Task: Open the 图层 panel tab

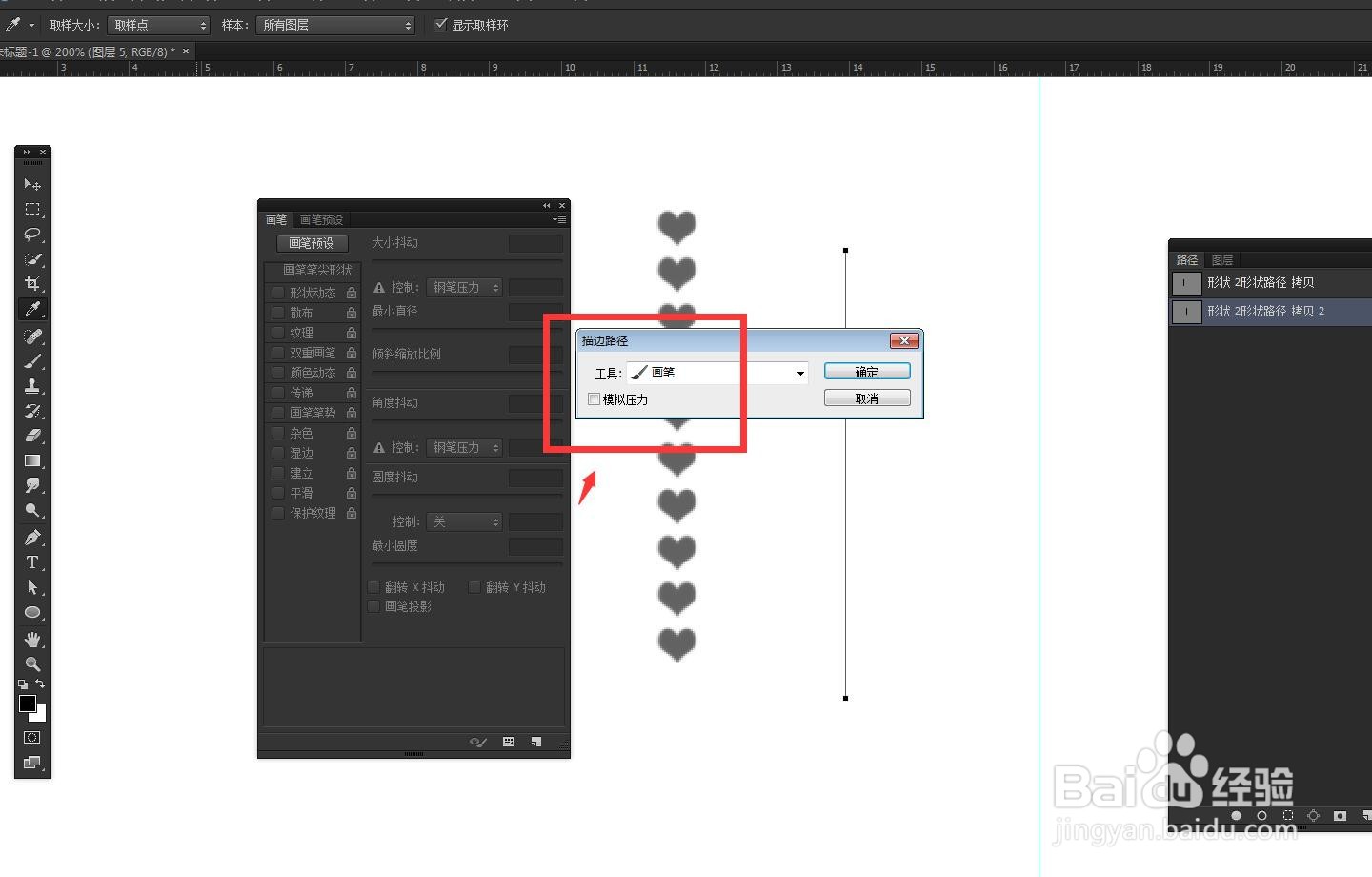Action: click(1221, 259)
